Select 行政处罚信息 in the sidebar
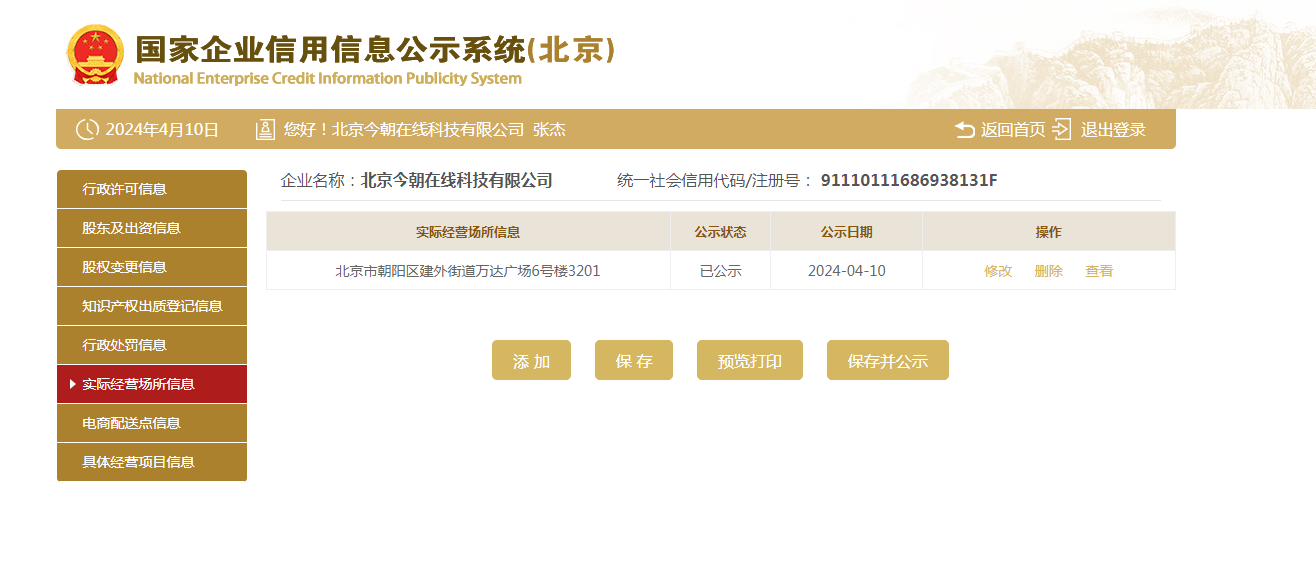Viewport: 1316px width, 567px height. point(152,345)
